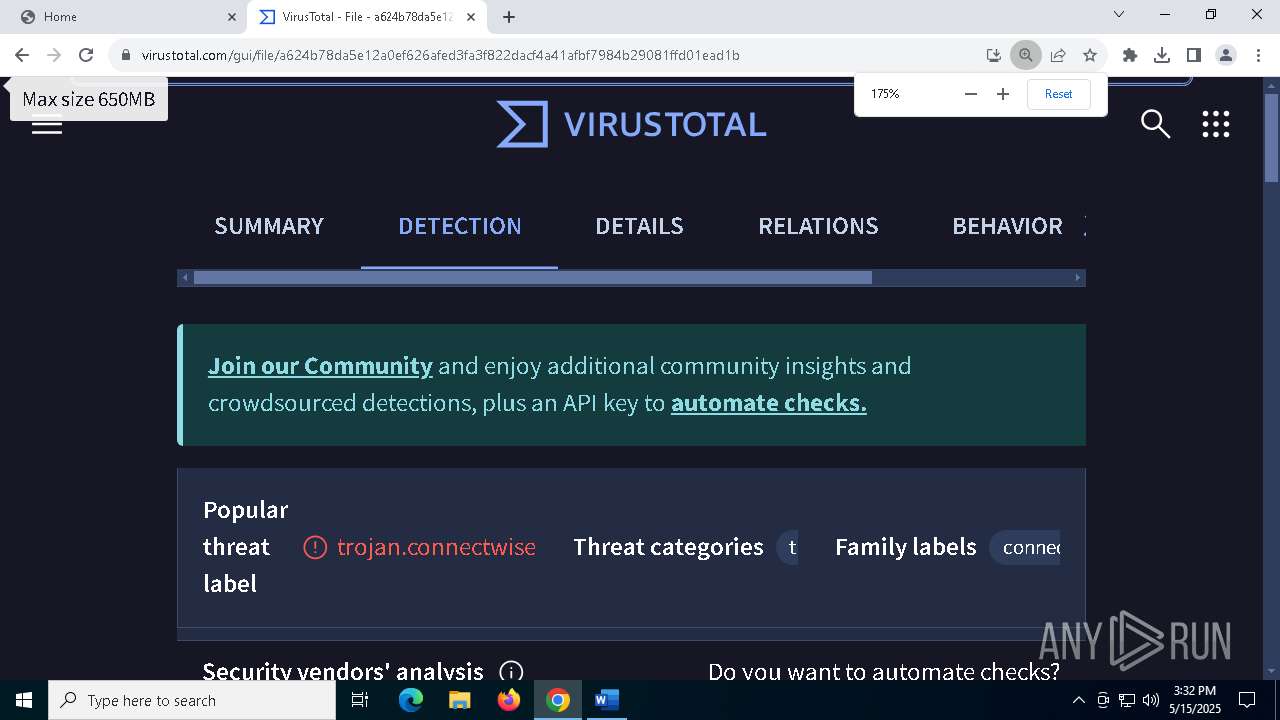Open the hamburger navigation menu
Screen dimensions: 1280x720
pyautogui.click(x=47, y=124)
